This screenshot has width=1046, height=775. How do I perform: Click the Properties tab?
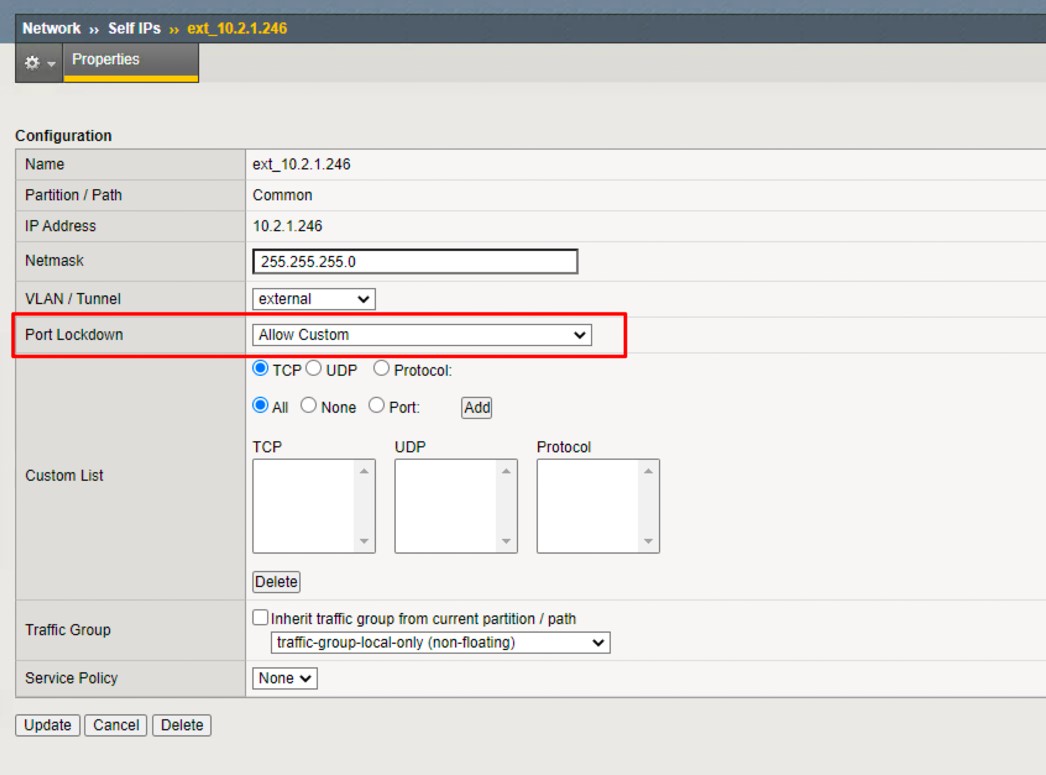pyautogui.click(x=105, y=60)
